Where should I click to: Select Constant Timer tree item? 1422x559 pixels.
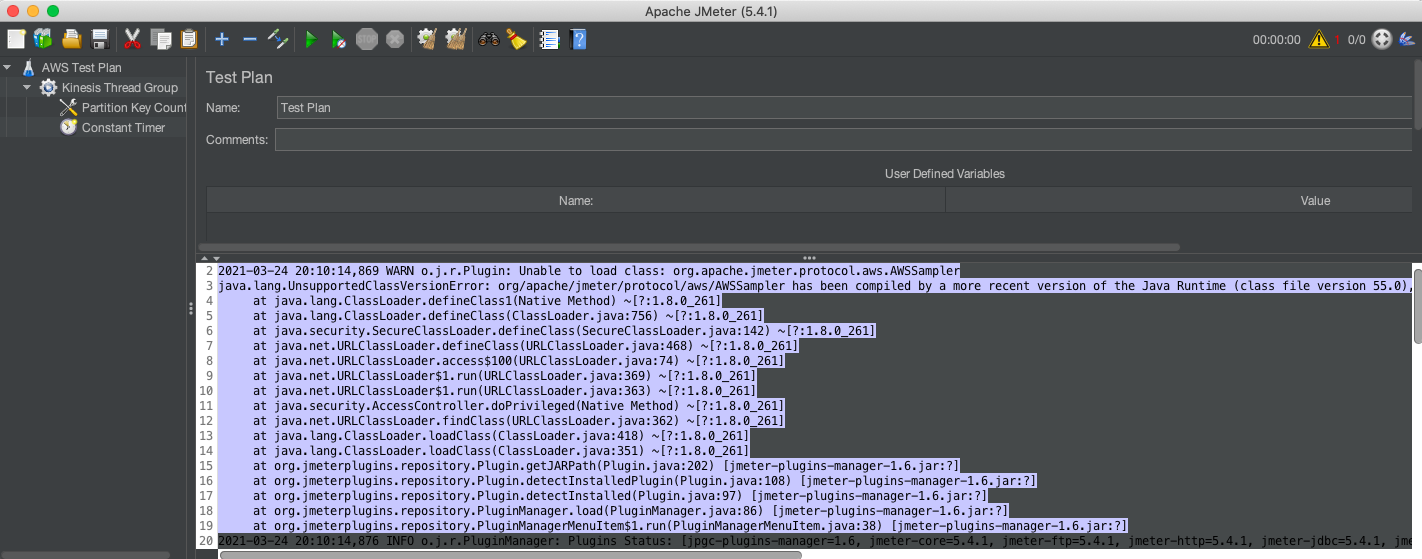tap(124, 127)
